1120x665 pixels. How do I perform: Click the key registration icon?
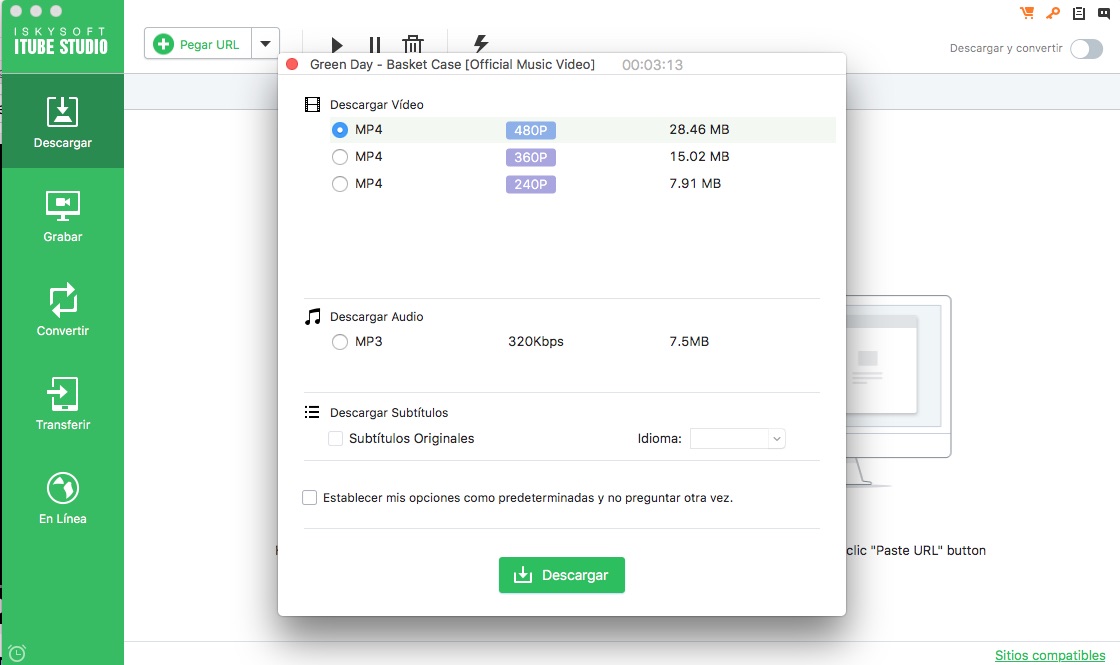point(1053,13)
